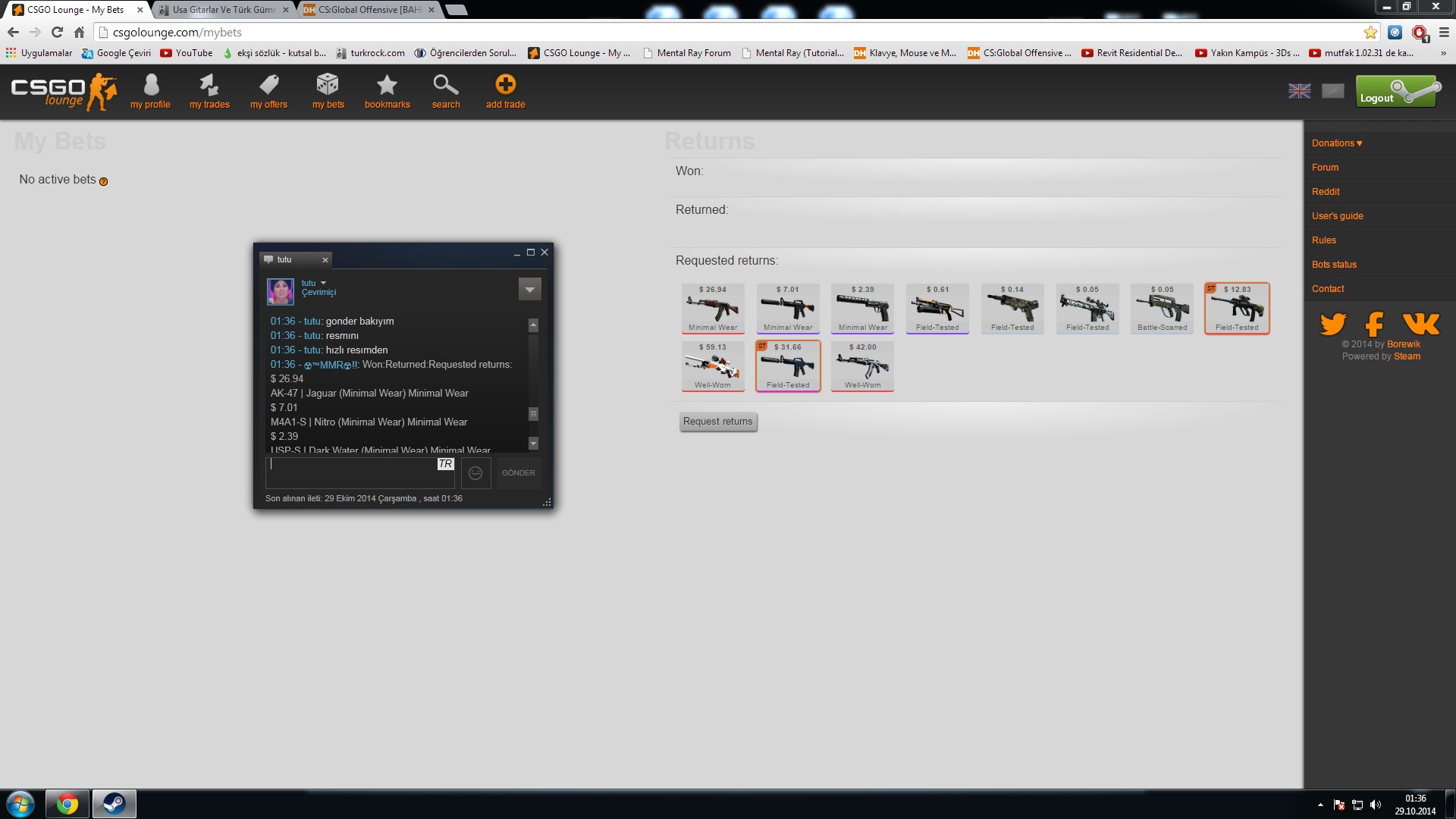Open User's guide link
Screen dimensions: 1456x819
pyautogui.click(x=1337, y=216)
